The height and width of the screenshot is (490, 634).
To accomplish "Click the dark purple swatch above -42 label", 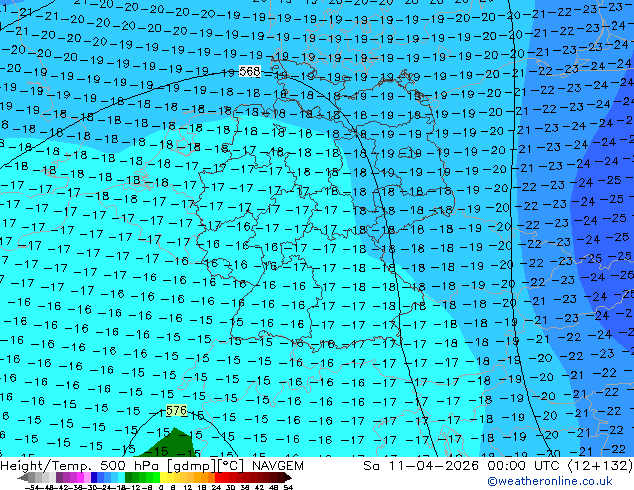I will 59,478.
